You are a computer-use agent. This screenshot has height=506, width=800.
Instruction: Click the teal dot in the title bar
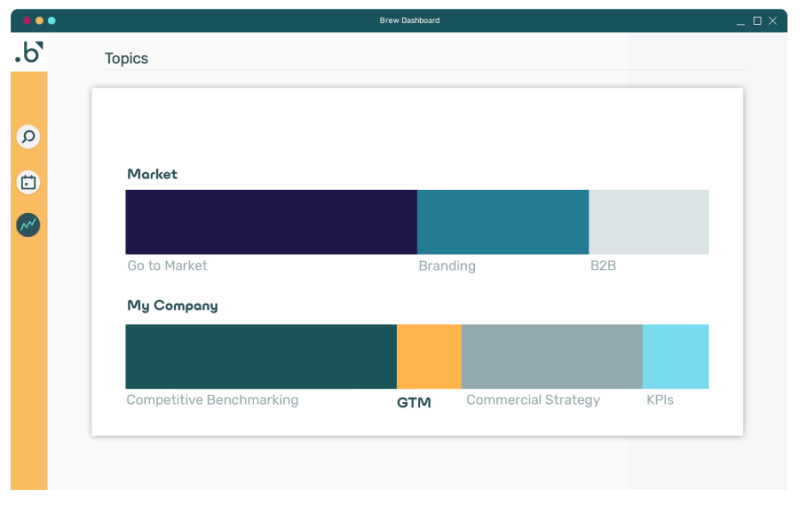pos(52,20)
